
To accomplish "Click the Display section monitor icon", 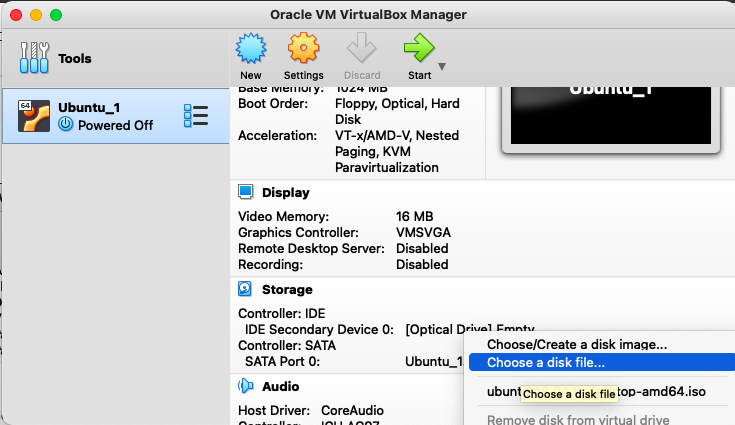I will coord(246,192).
